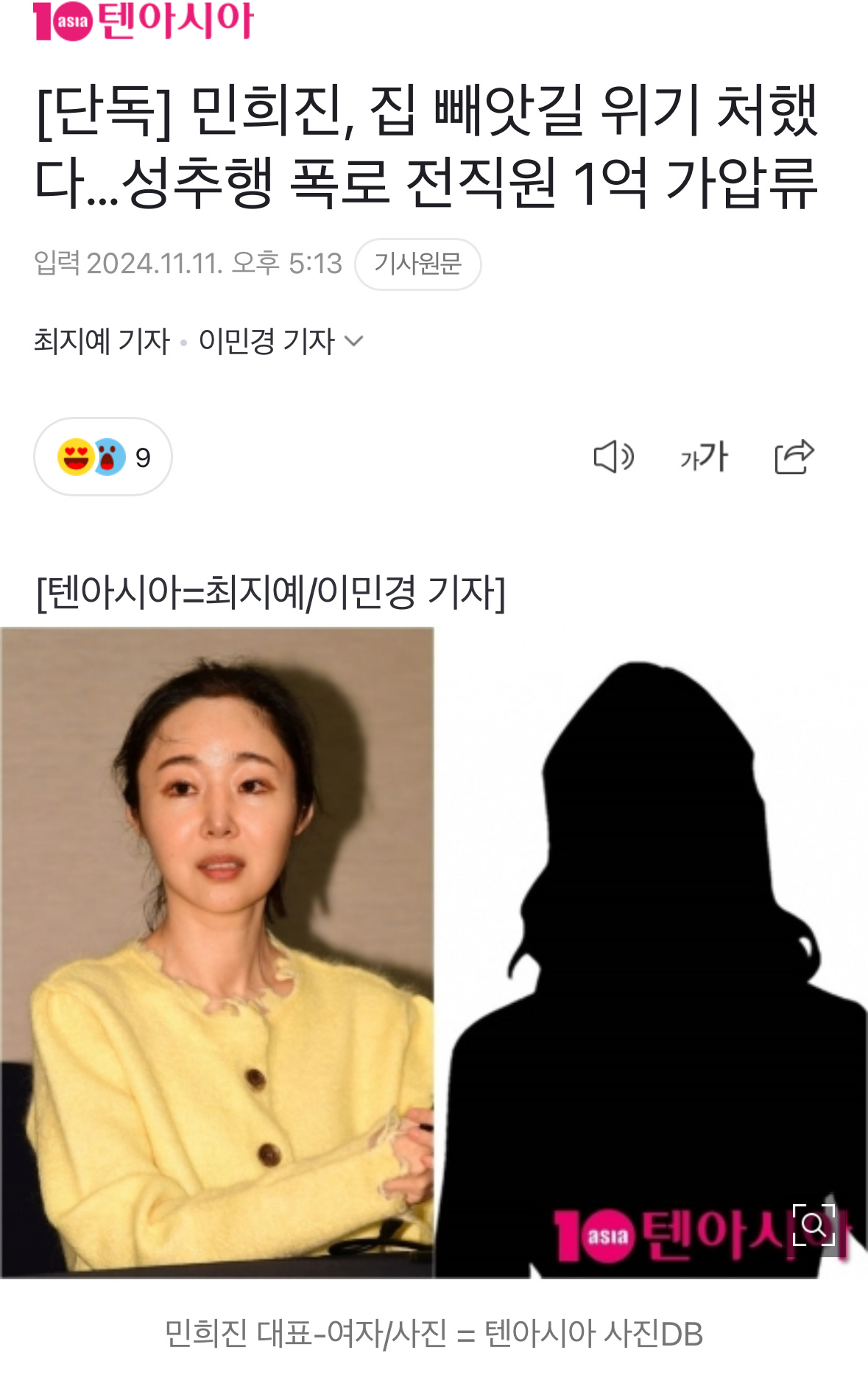
Task: Open the 텐아시아 publisher logo at top
Action: (144, 21)
